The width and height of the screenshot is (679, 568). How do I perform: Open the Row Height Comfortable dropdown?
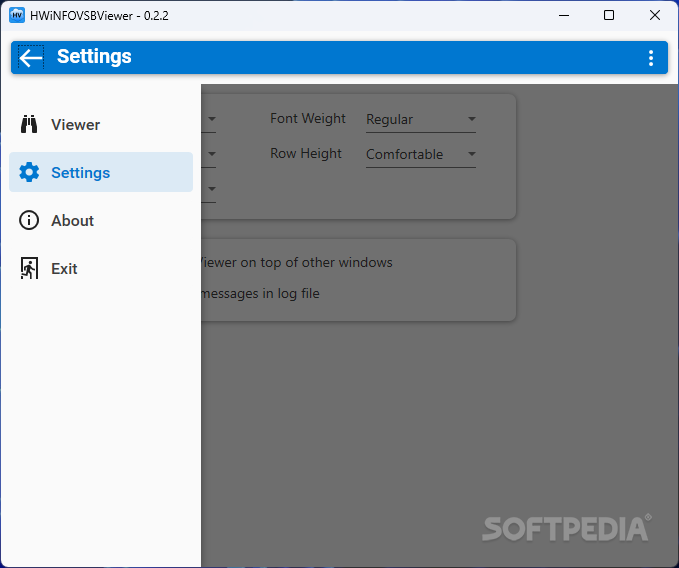420,155
